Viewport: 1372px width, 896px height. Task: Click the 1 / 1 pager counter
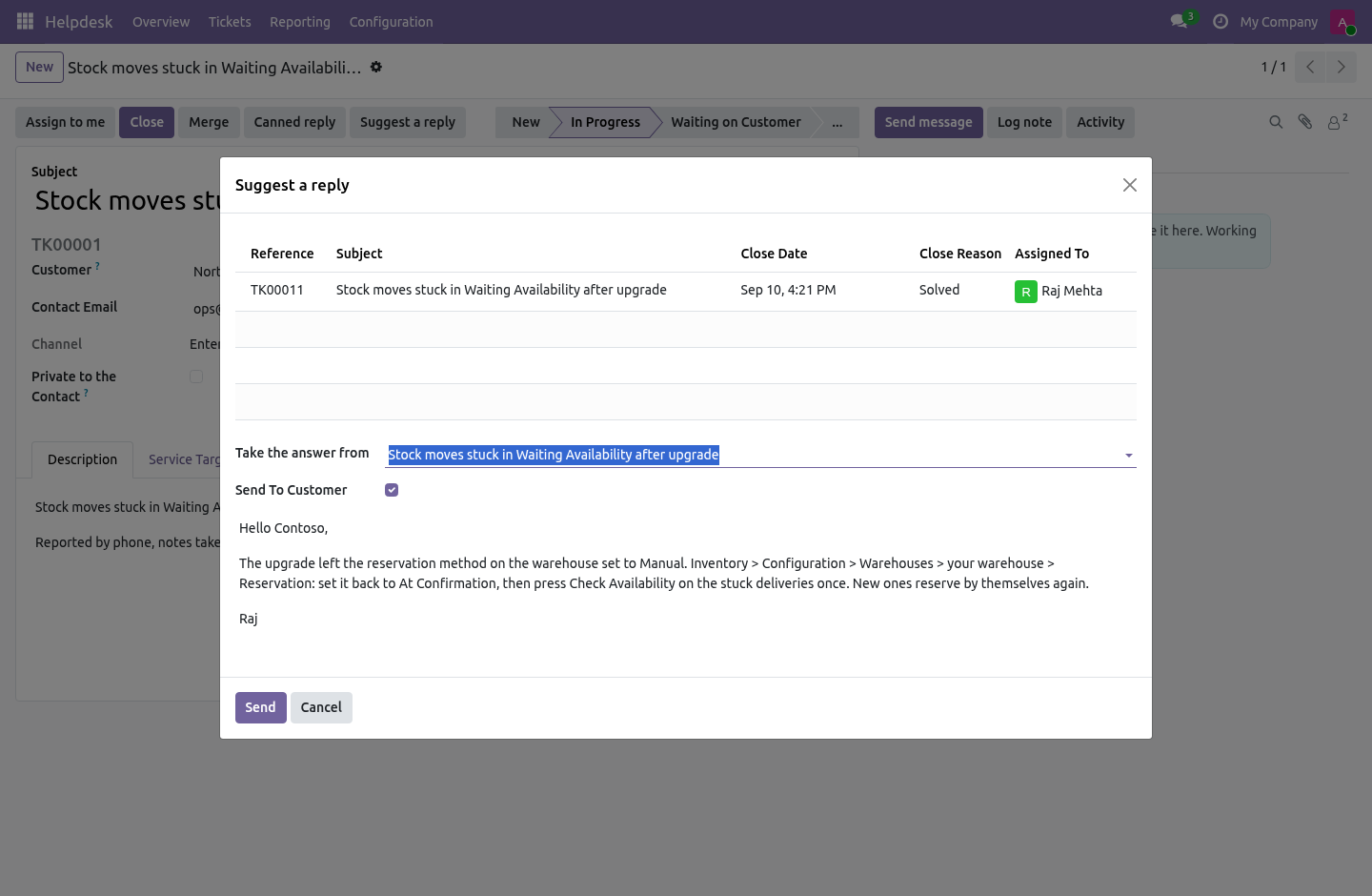[1274, 67]
